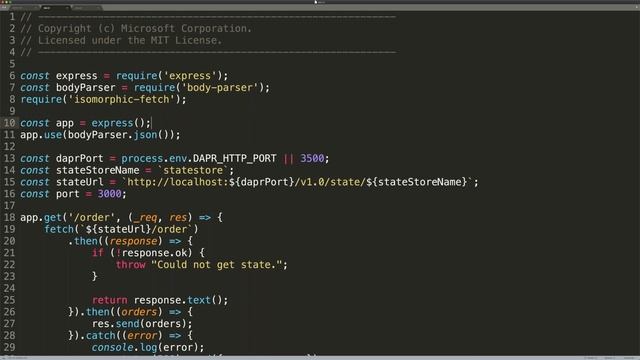This screenshot has width=640, height=360.
Task: Click the app.use(bodyParser.json()) statement
Action: point(100,135)
